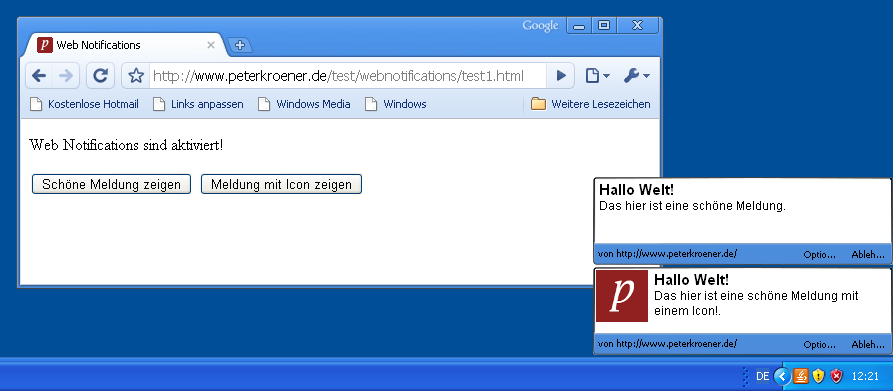This screenshot has width=893, height=391.
Task: Select the Web Notifications tab
Action: pyautogui.click(x=125, y=45)
